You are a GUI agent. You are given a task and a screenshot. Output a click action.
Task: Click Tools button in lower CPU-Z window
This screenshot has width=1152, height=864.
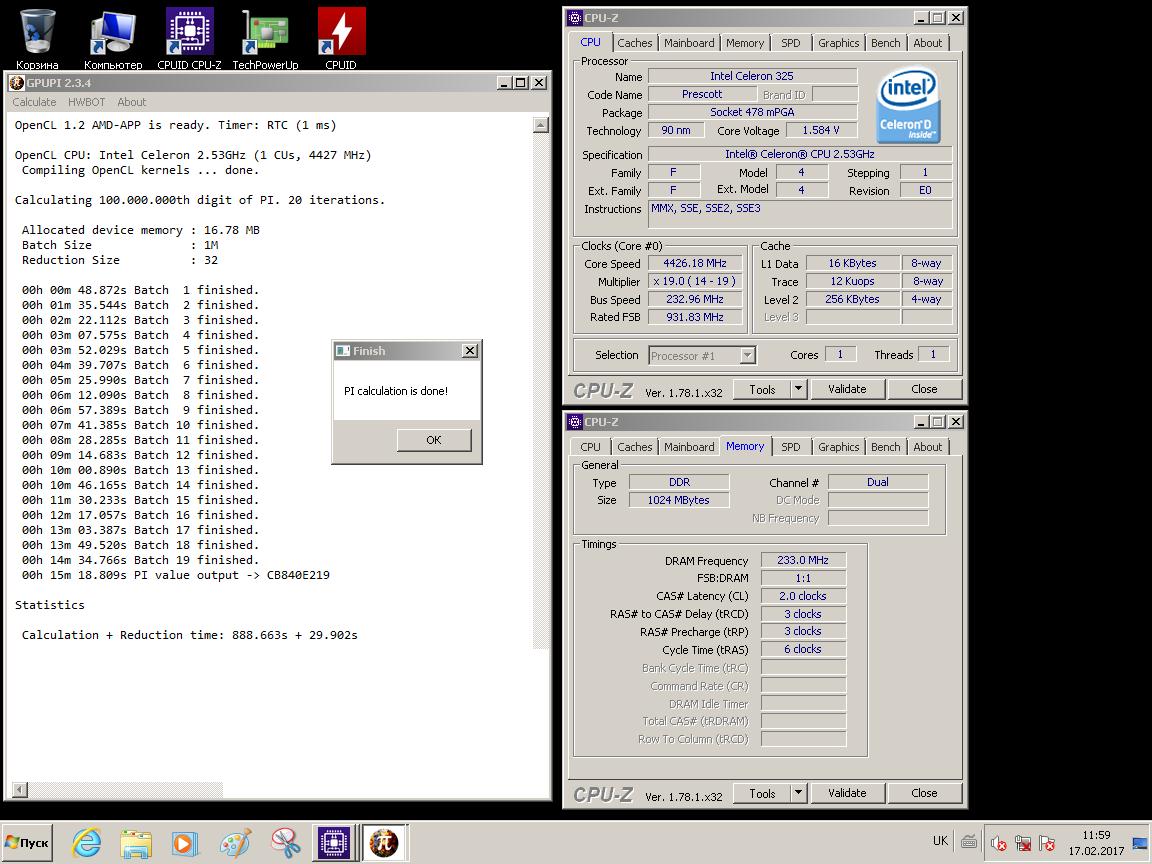pyautogui.click(x=762, y=793)
